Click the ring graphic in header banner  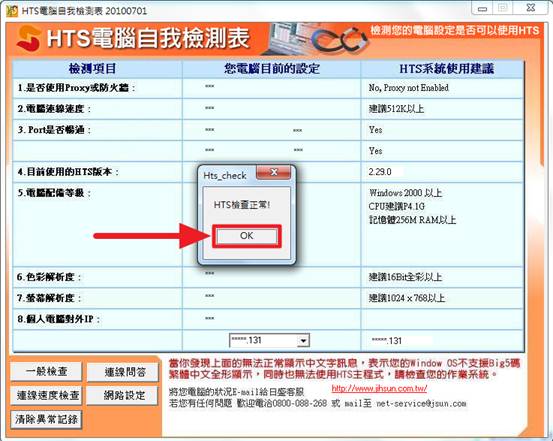340,40
